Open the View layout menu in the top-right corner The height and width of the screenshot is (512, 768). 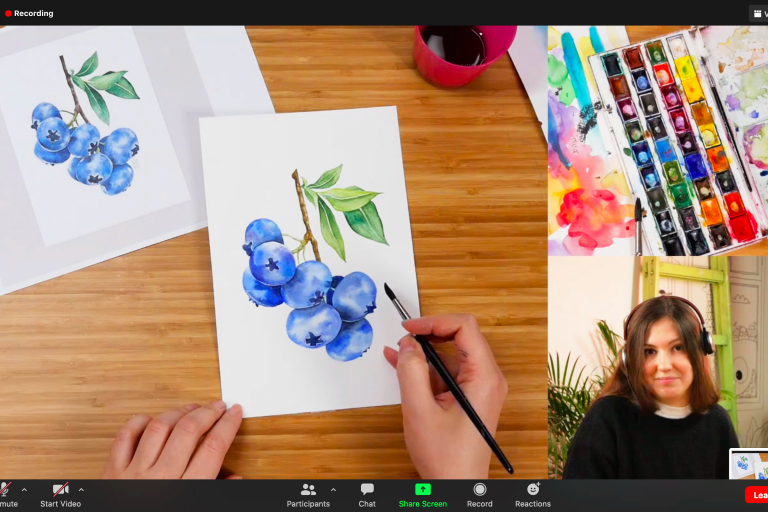pos(758,13)
